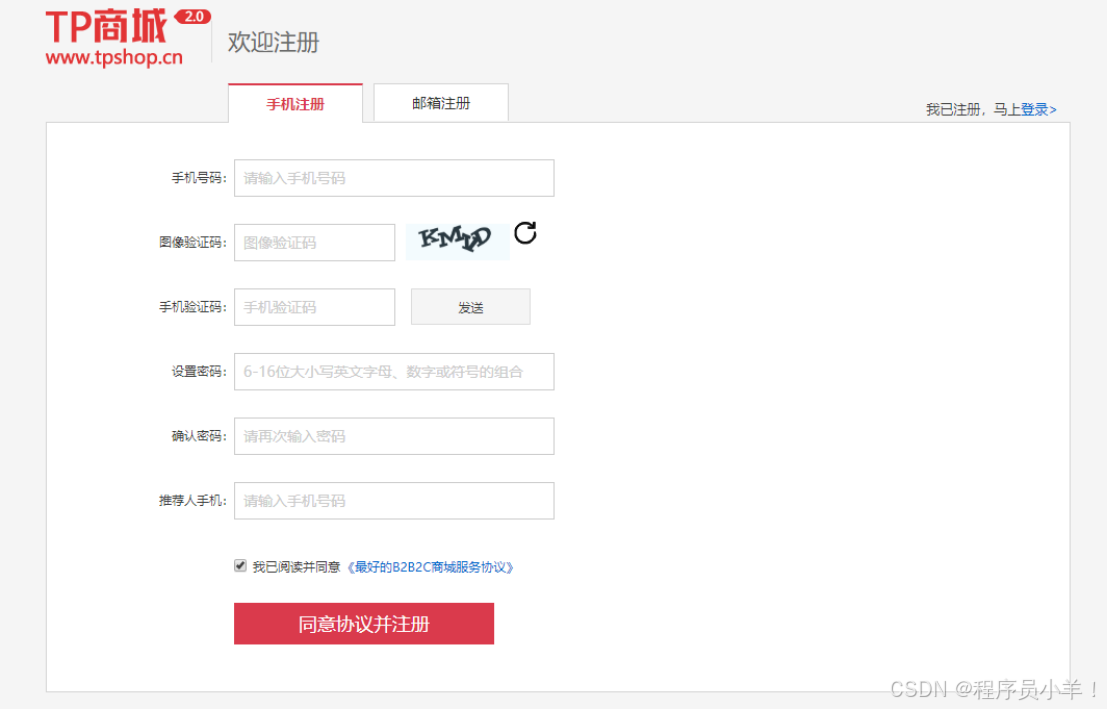The width and height of the screenshot is (1108, 709).
Task: Click the 同意协议并注册 register button
Action: click(x=364, y=623)
